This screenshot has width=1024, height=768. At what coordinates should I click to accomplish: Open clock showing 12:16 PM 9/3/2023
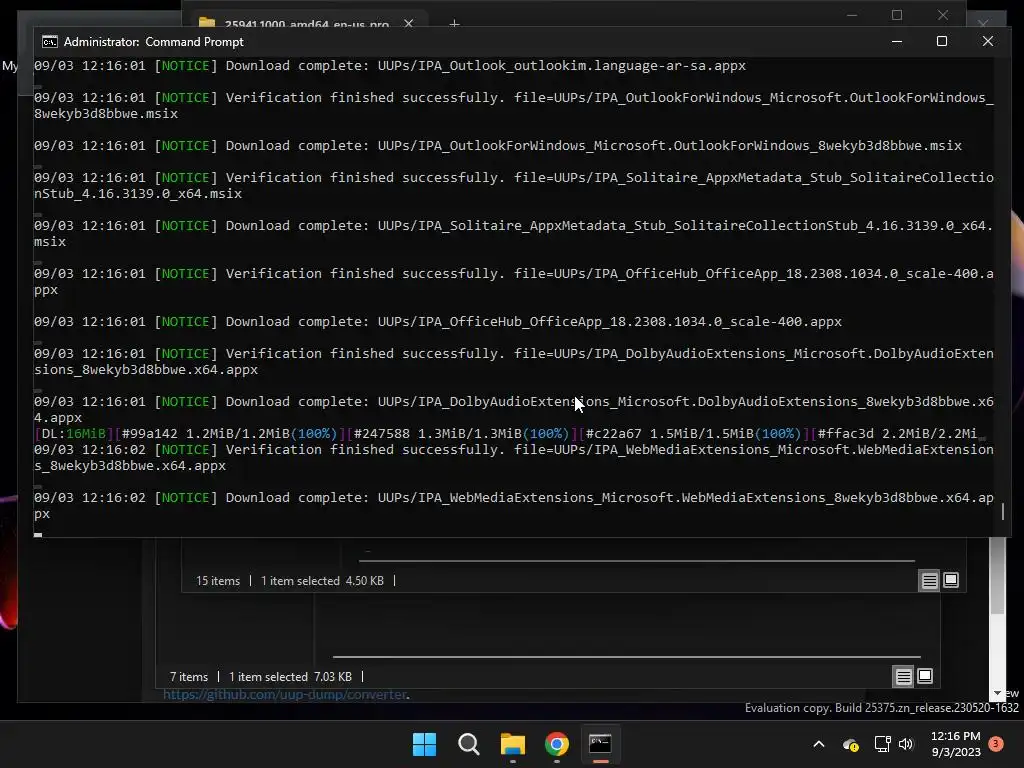955,744
